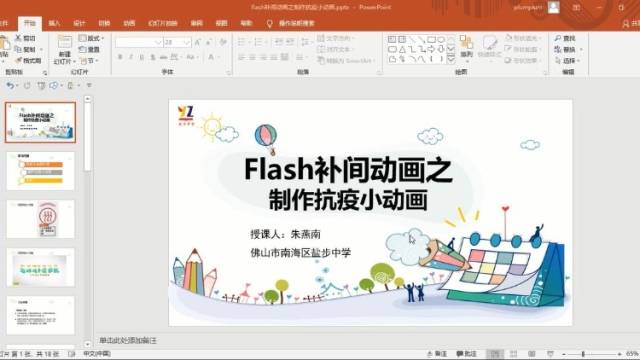
Task: Open the 视图 View ribbon tab
Action: tap(221, 23)
